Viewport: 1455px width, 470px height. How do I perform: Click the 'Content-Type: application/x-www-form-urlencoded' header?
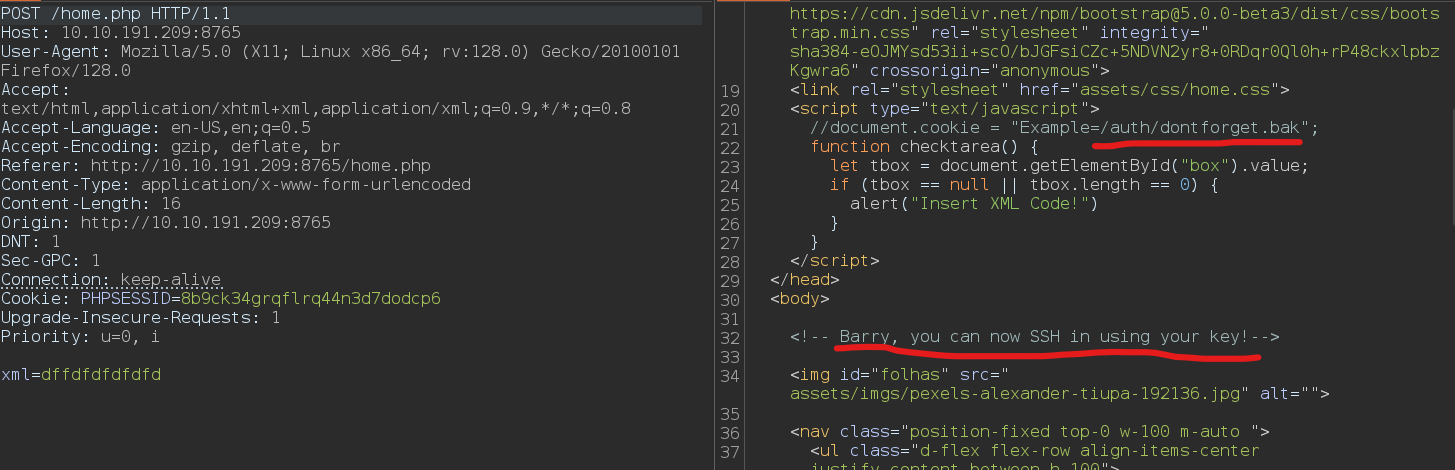(236, 185)
